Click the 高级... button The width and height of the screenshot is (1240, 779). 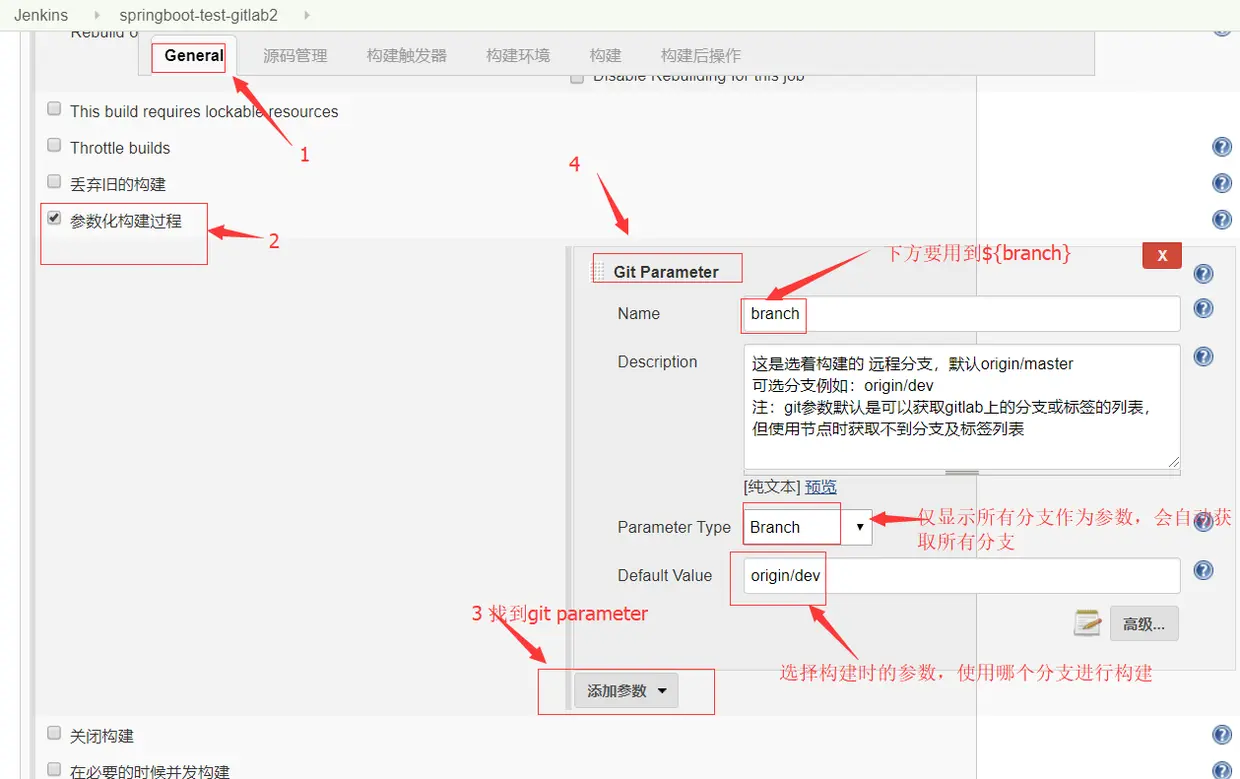[1143, 623]
